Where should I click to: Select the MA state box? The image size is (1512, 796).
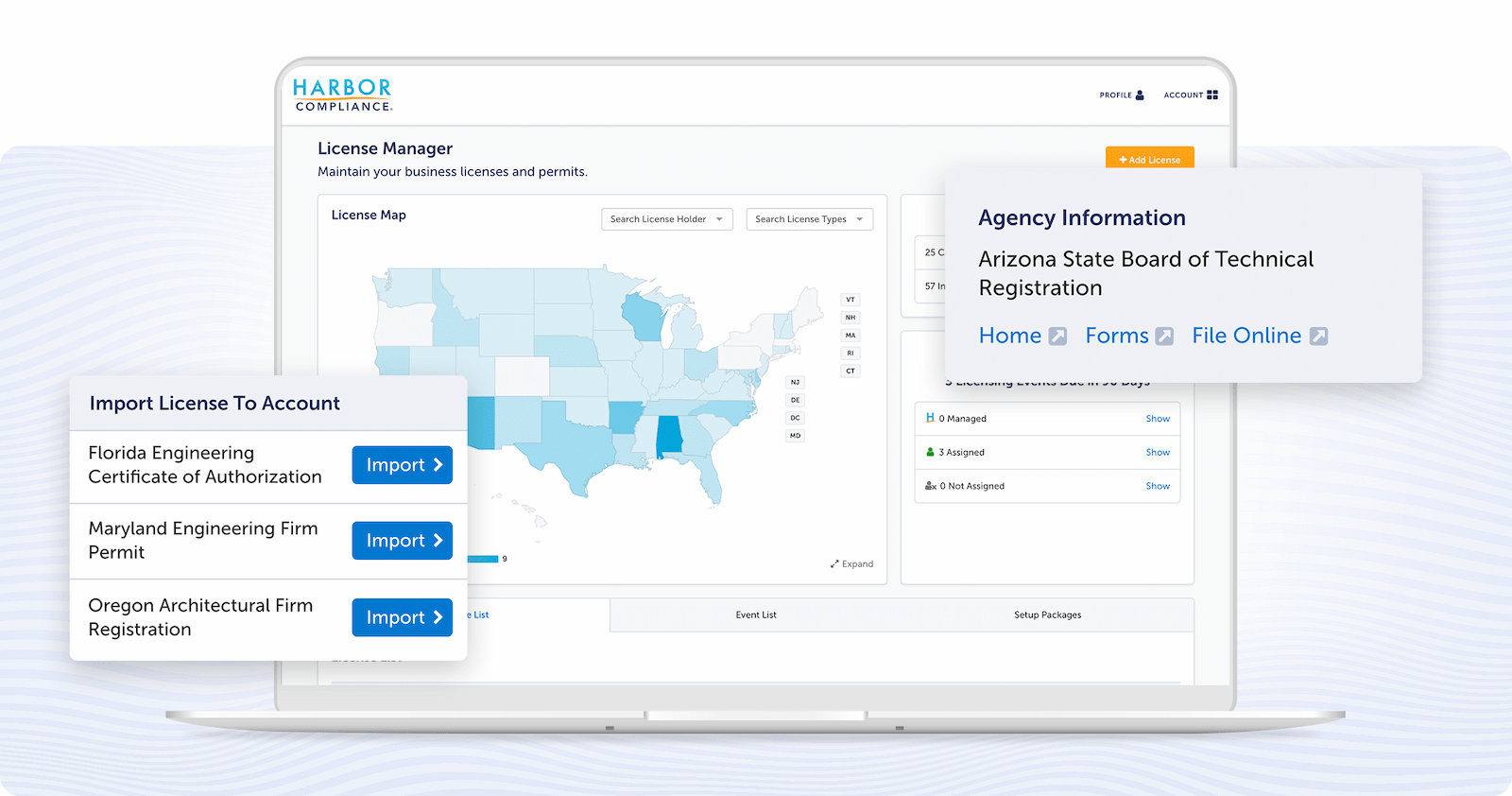point(850,336)
